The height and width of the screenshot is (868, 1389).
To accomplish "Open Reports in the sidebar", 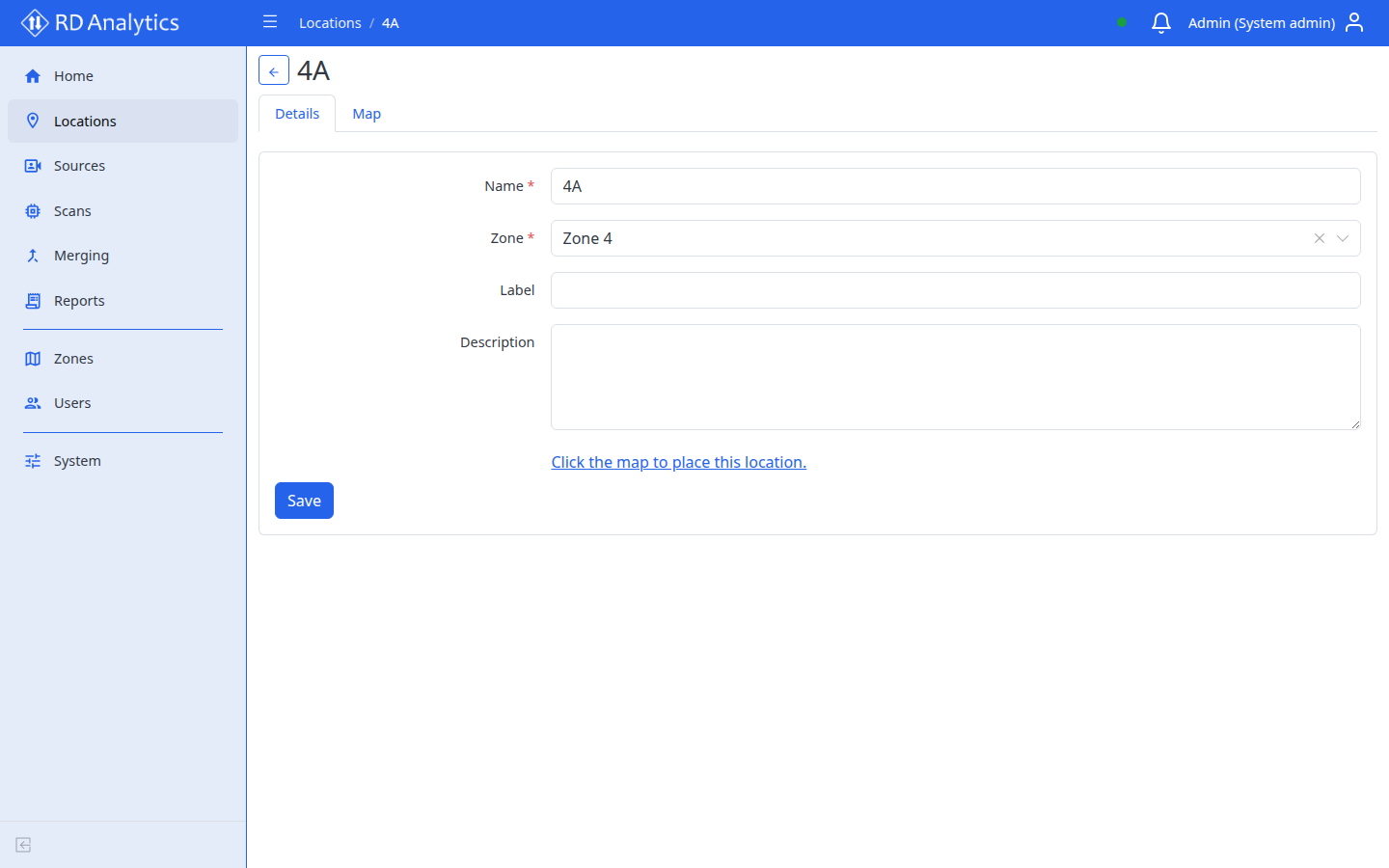I will pyautogui.click(x=123, y=301).
